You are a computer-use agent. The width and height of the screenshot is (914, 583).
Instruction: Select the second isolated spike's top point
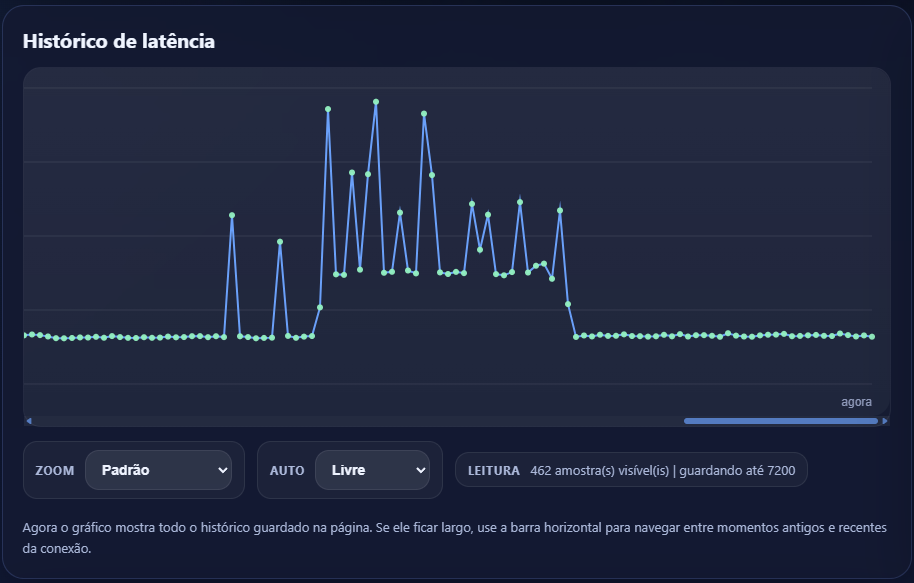point(280,242)
